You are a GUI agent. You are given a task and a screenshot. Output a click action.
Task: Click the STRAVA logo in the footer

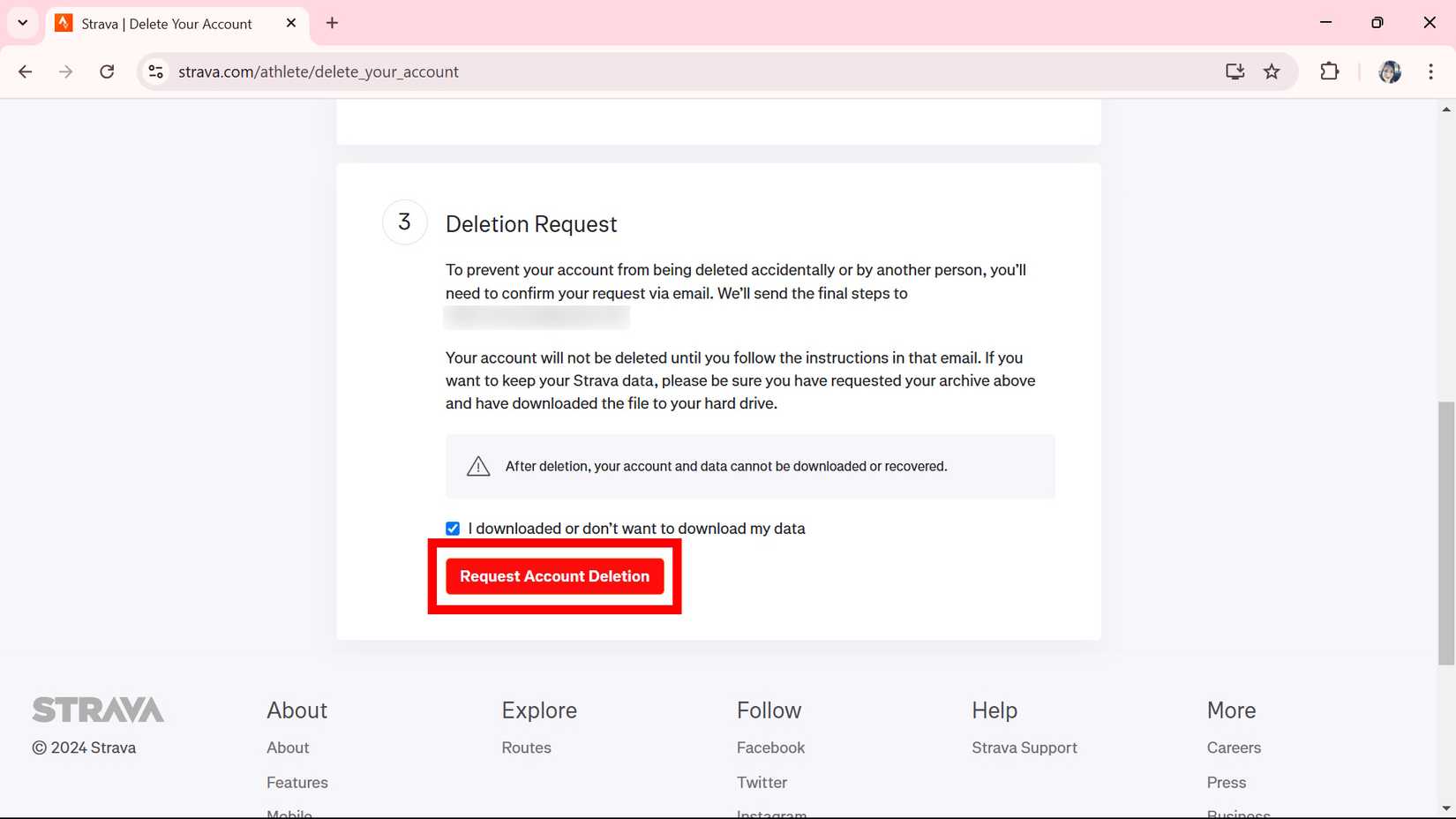tap(97, 709)
